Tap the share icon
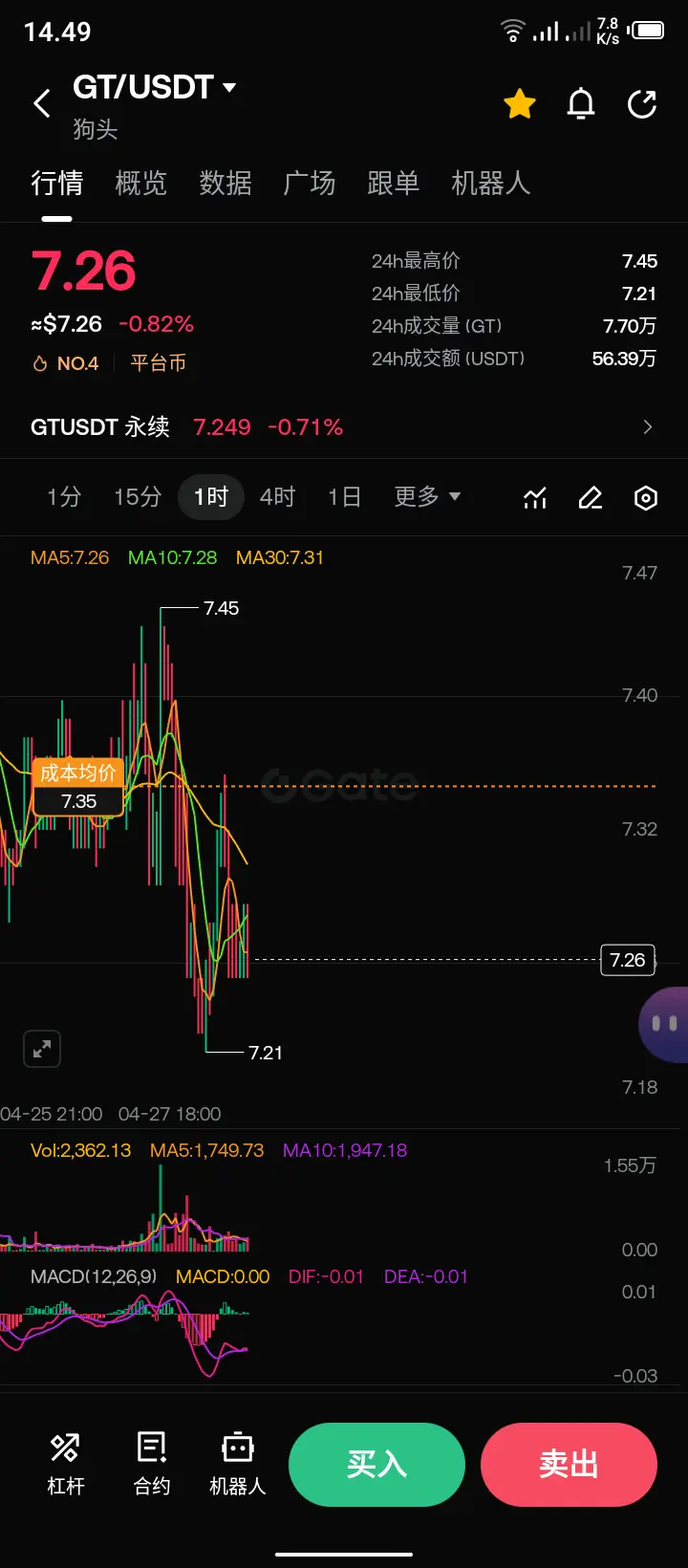688x1568 pixels. (642, 103)
